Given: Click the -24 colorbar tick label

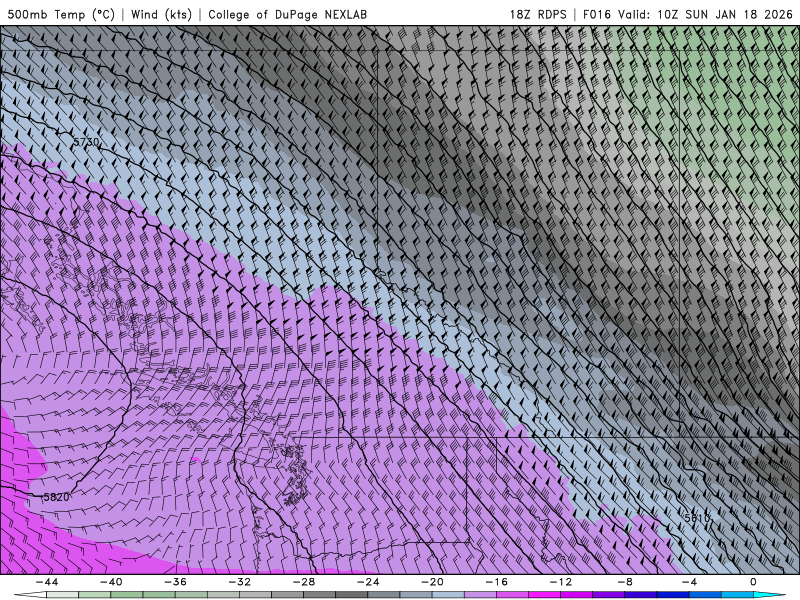Looking at the screenshot, I should pyautogui.click(x=368, y=582).
